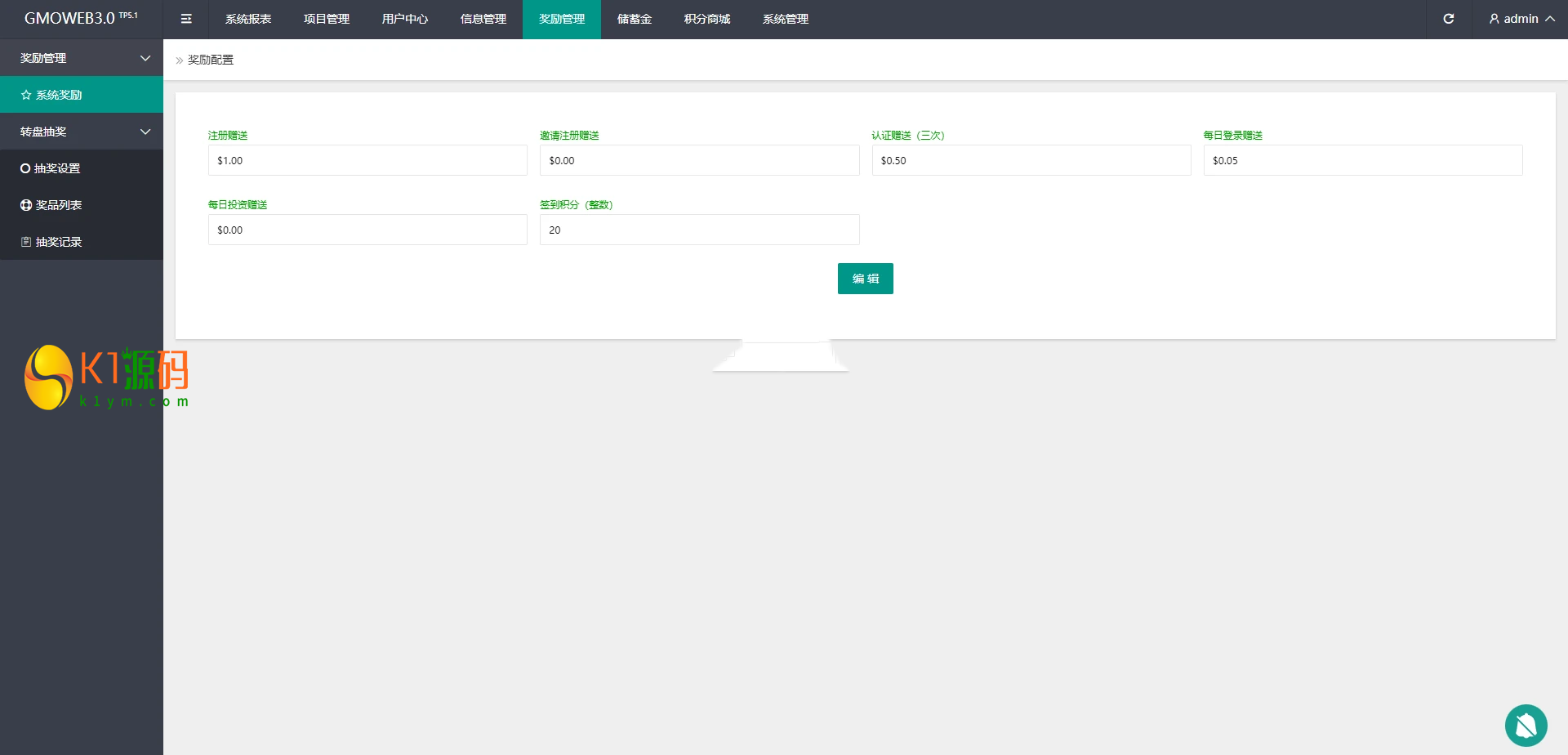Click the double-arrow breadcrumb icon
1568x755 pixels.
180,60
